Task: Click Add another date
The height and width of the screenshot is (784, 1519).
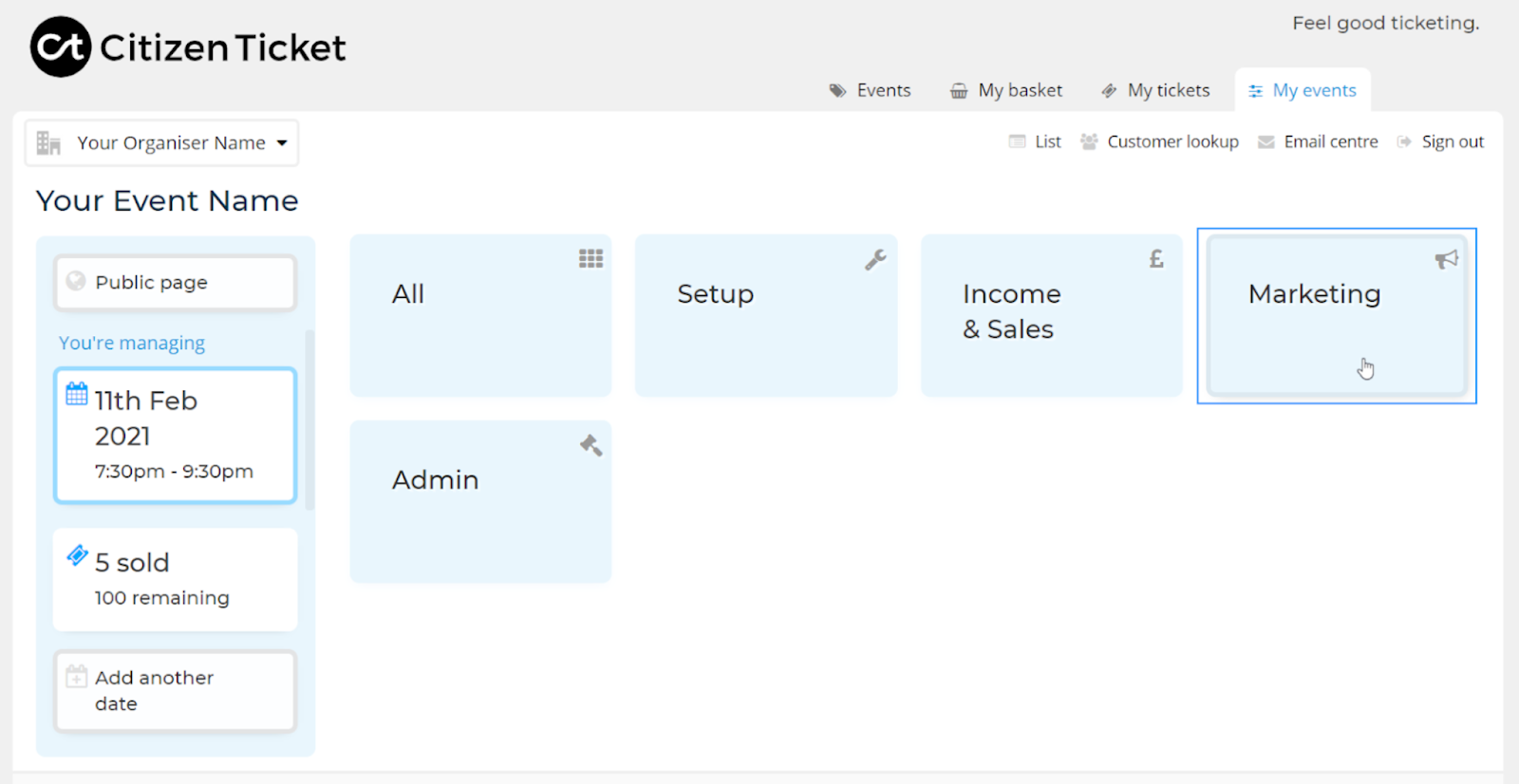Action: (176, 691)
